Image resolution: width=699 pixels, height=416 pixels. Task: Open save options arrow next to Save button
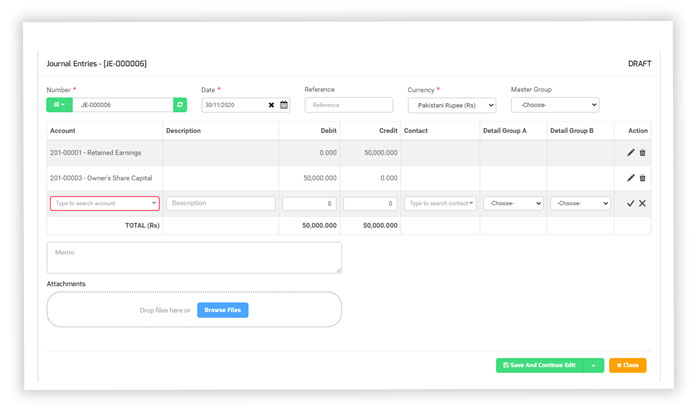point(594,365)
